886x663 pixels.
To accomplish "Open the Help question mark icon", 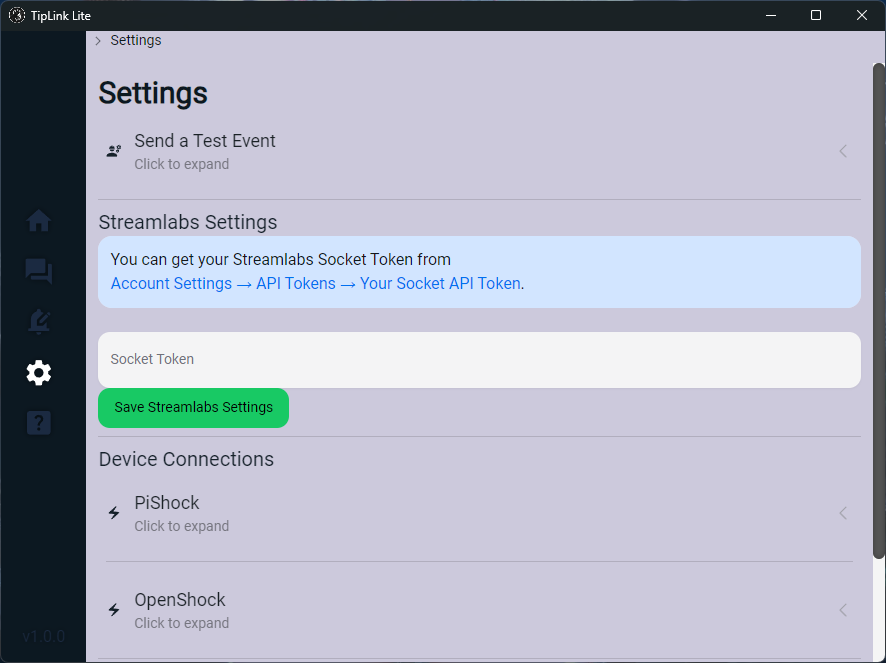I will 39,423.
